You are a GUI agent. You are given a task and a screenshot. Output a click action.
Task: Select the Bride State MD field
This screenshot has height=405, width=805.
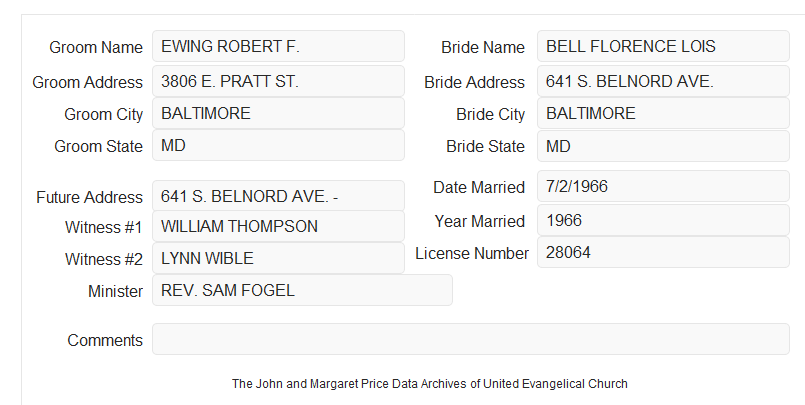pyautogui.click(x=663, y=146)
